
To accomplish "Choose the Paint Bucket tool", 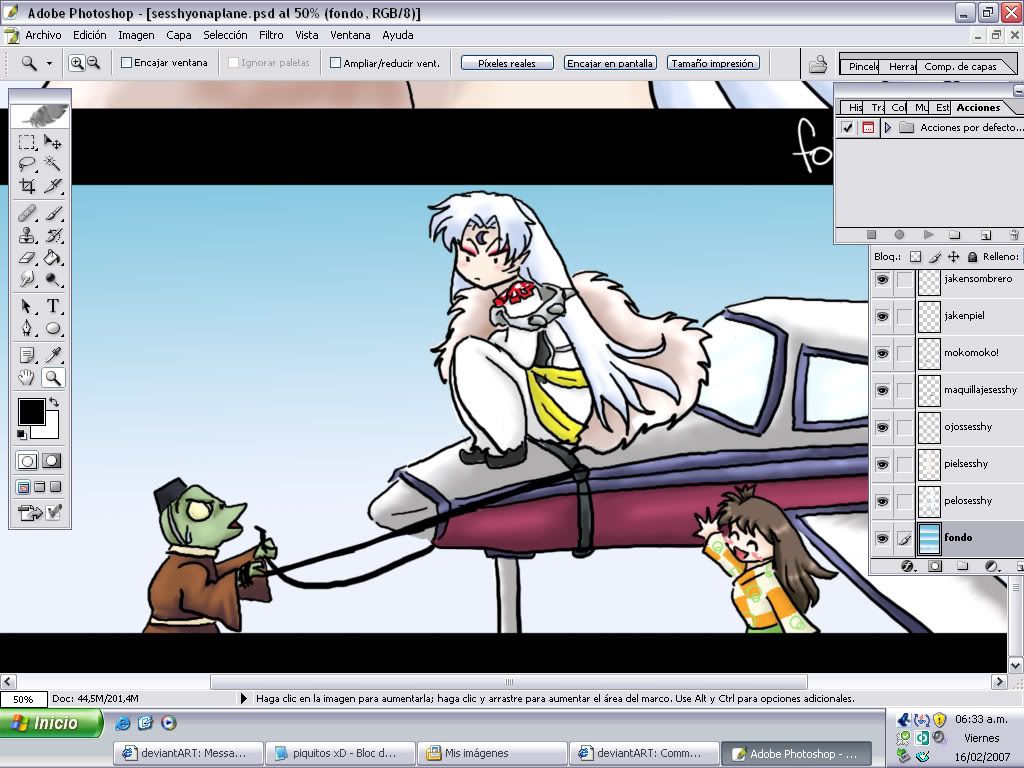I will click(x=53, y=257).
